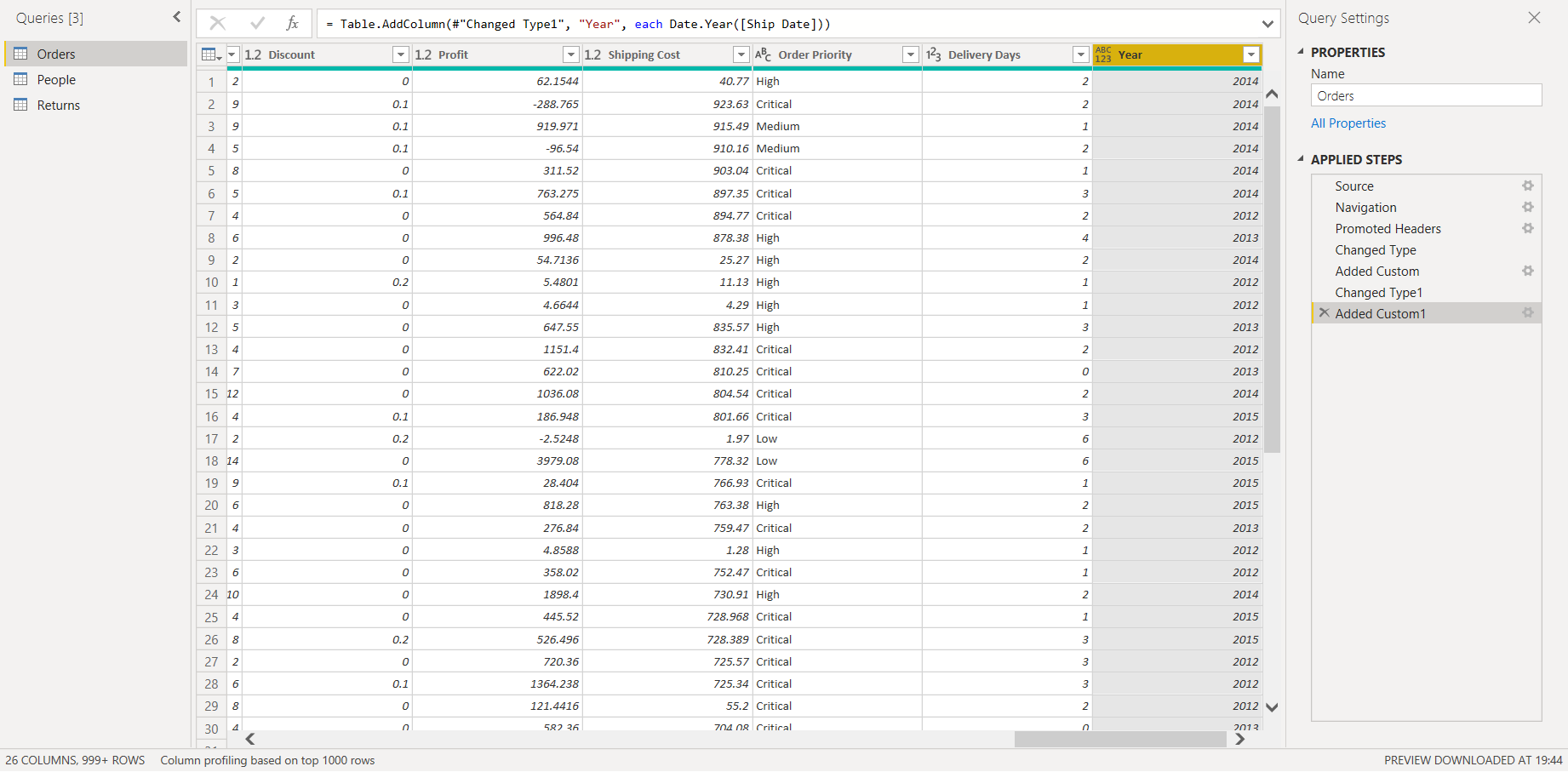Viewport: 1568px width, 772px height.
Task: Open the table menu icon in the grid corner
Action: tap(209, 54)
